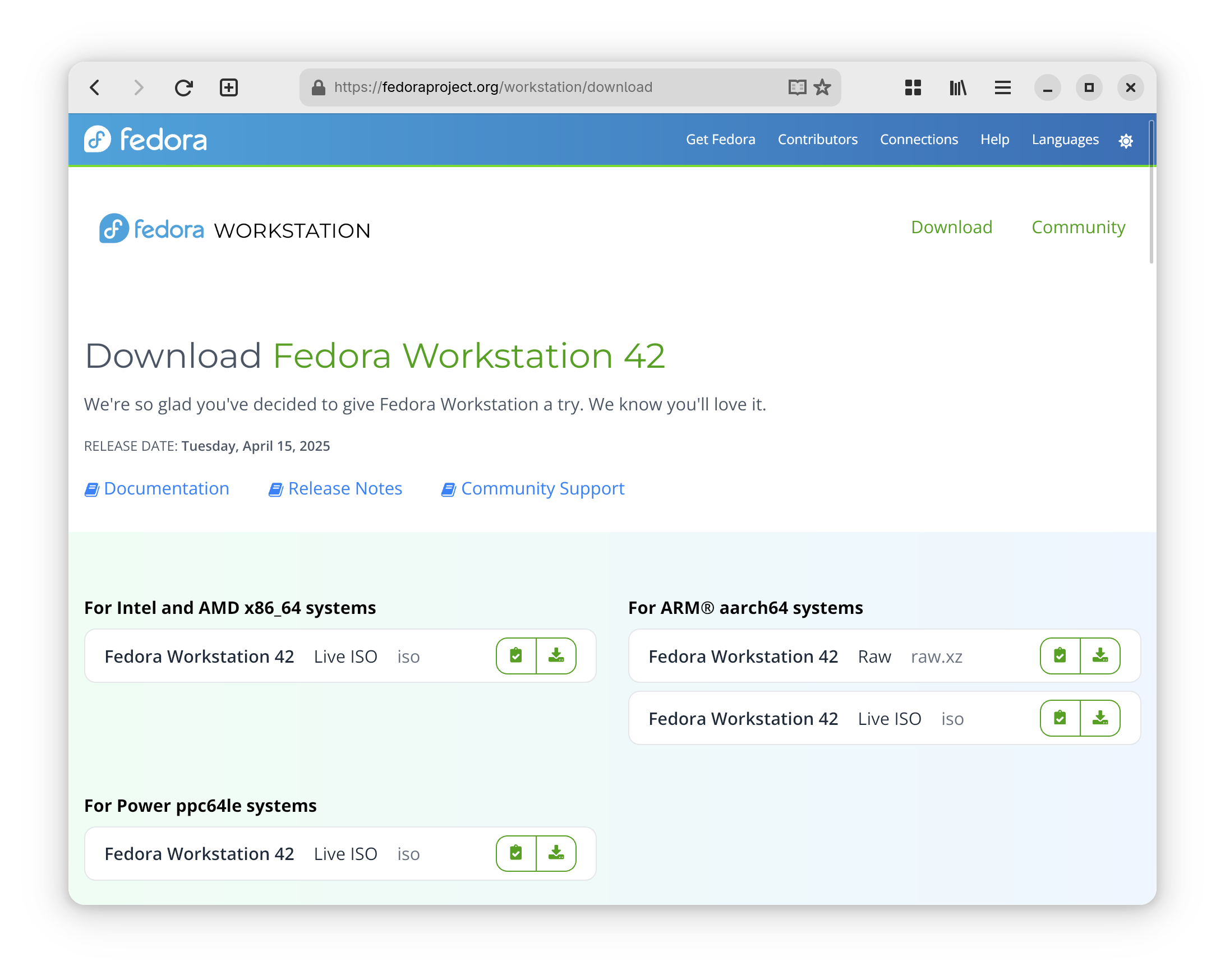Screen dimensions: 1225x980
Task: Open the tab overview grid icon
Action: pyautogui.click(x=913, y=87)
